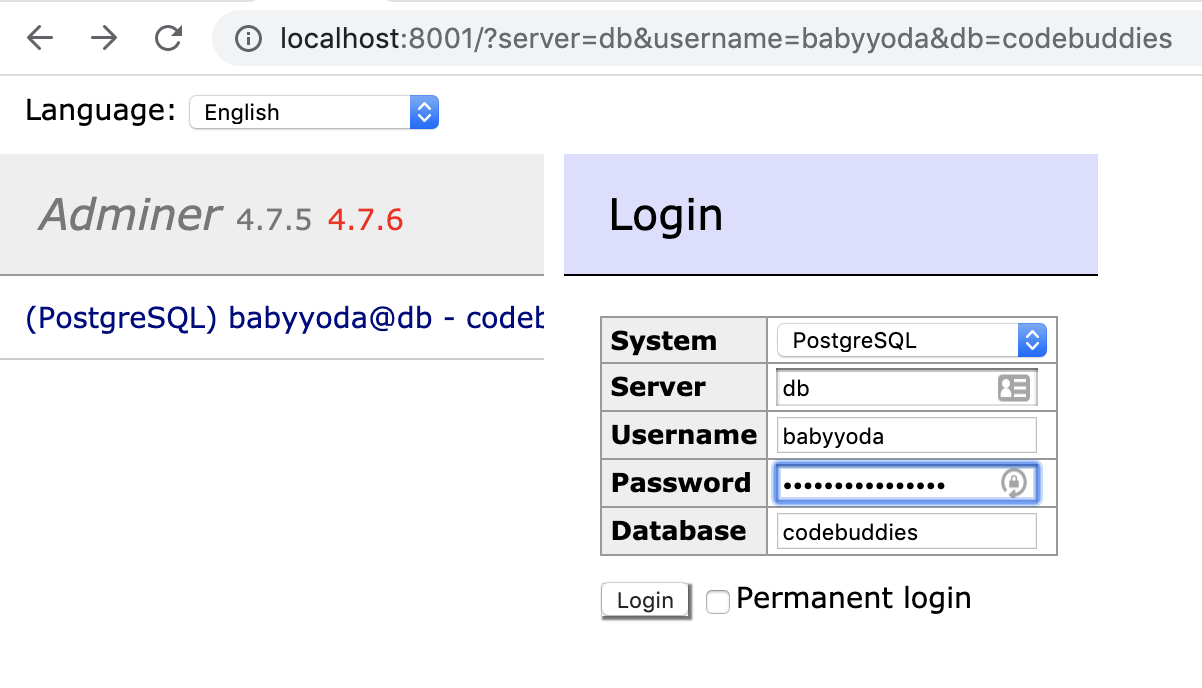
Task: Focus the browser address bar URL
Action: click(x=726, y=39)
